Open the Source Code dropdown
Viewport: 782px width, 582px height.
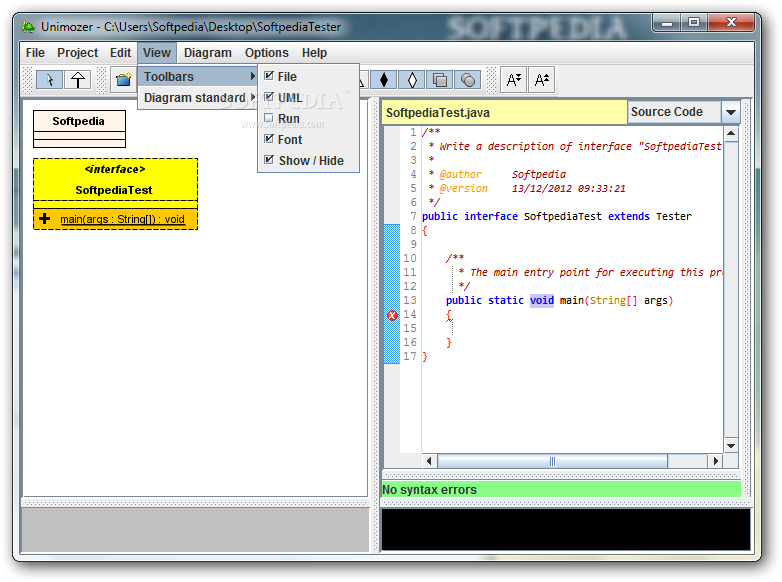point(731,112)
